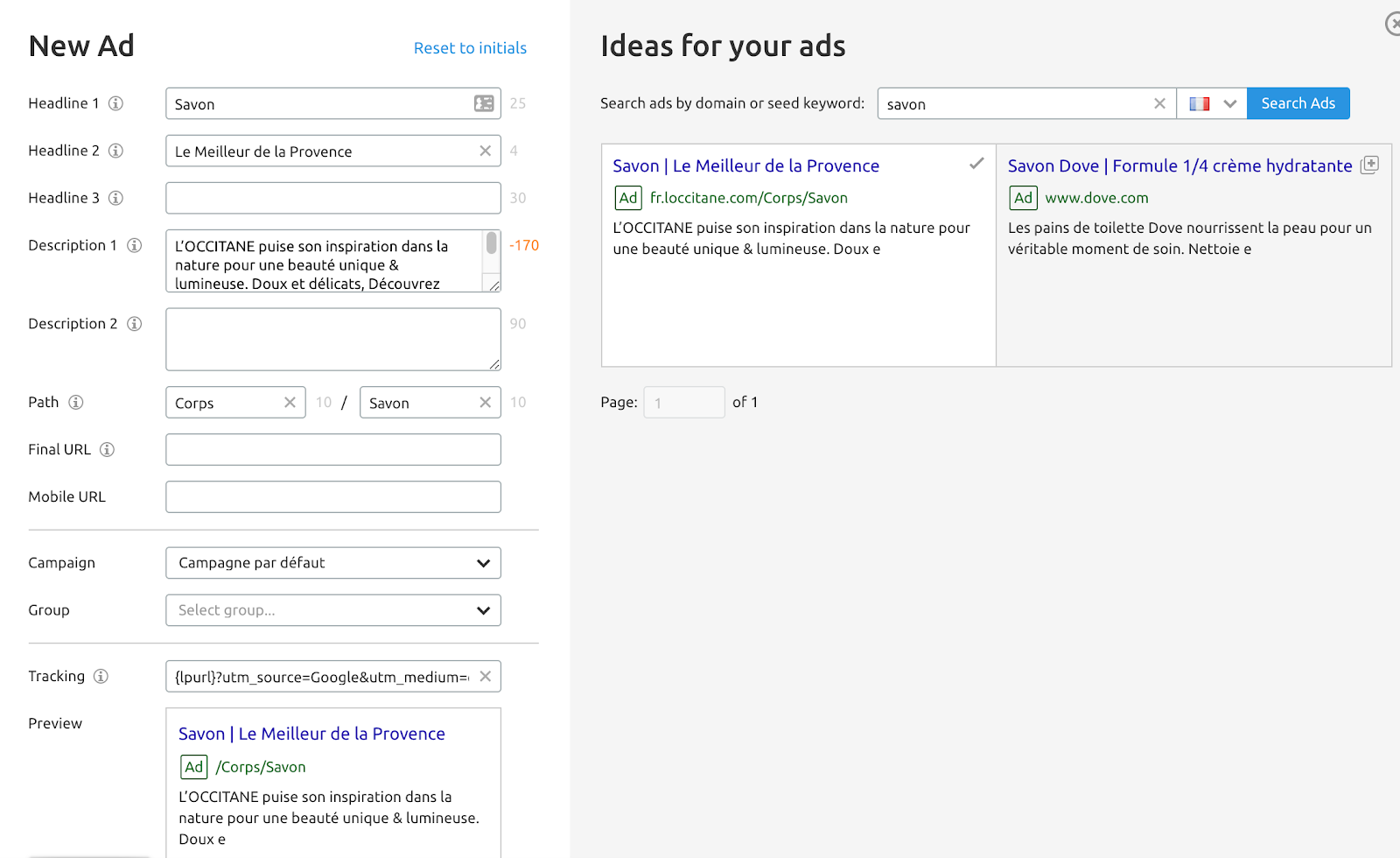The width and height of the screenshot is (1400, 858).
Task: Add the Savon Dove ad idea
Action: coord(1370,165)
